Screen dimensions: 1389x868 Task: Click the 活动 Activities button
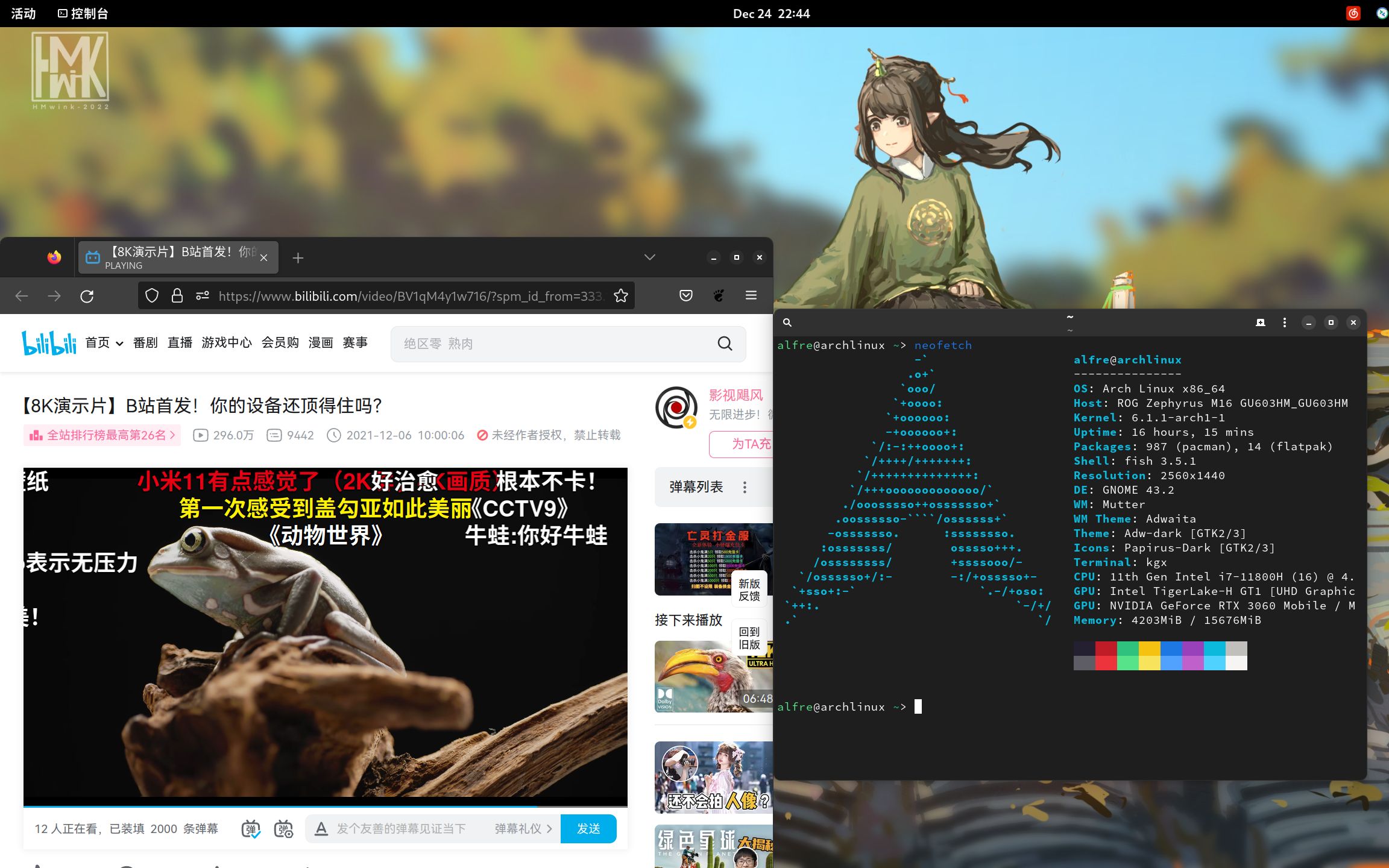point(24,13)
